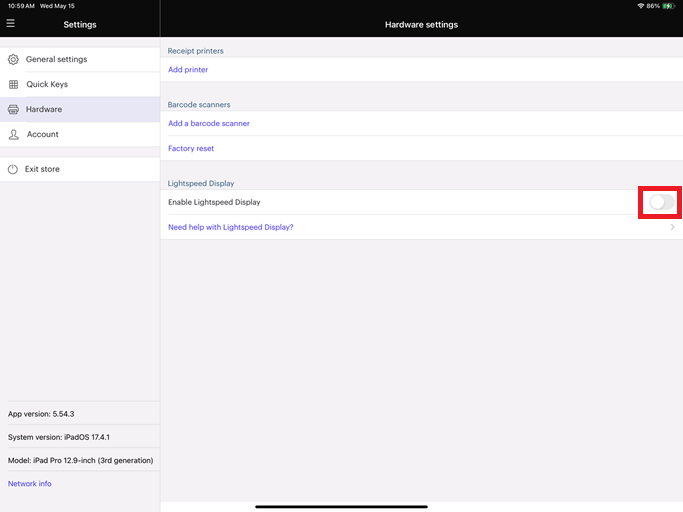The image size is (683, 512).
Task: Click System version: iPadOS 17.4.1 text
Action: click(x=59, y=437)
